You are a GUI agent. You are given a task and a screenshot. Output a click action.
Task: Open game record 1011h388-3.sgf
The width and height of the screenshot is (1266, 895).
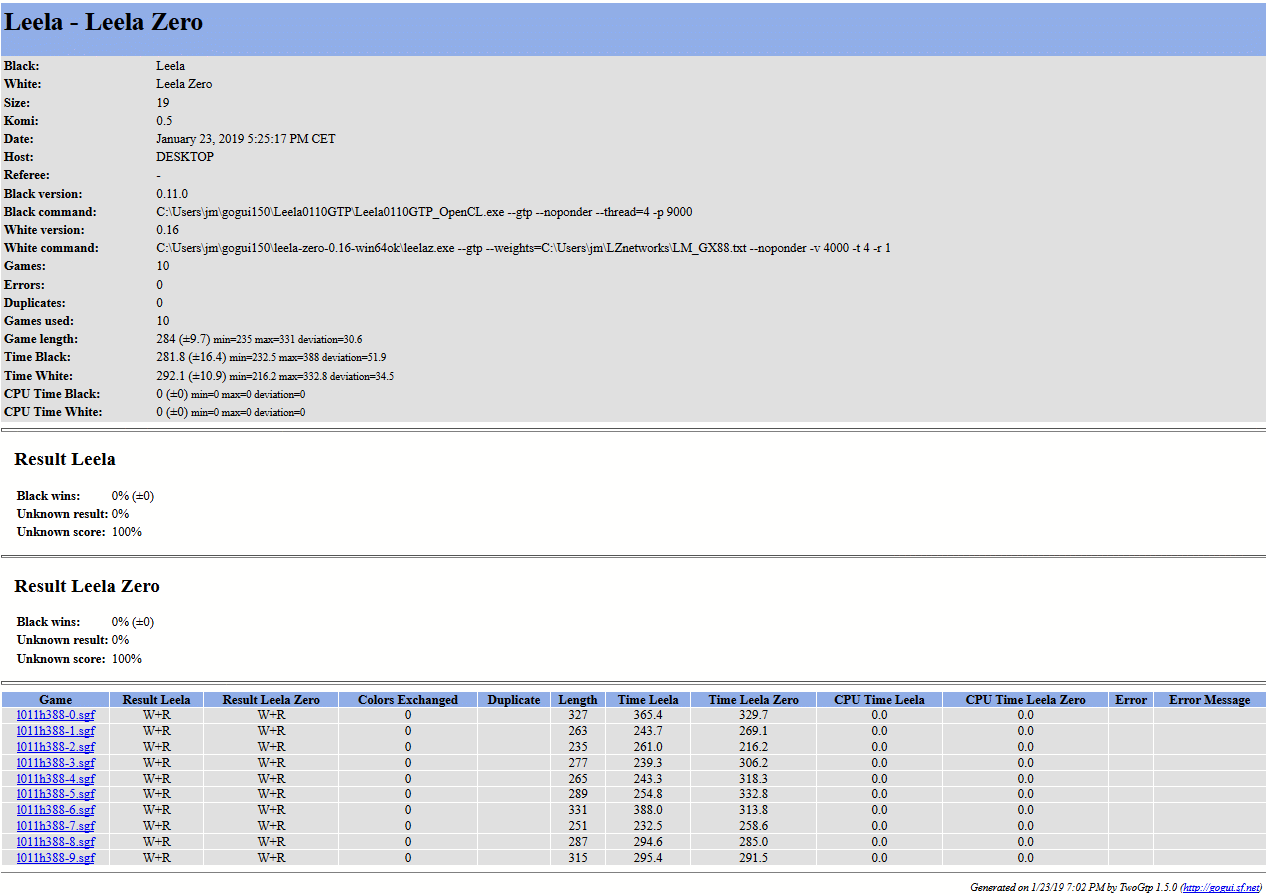click(56, 763)
